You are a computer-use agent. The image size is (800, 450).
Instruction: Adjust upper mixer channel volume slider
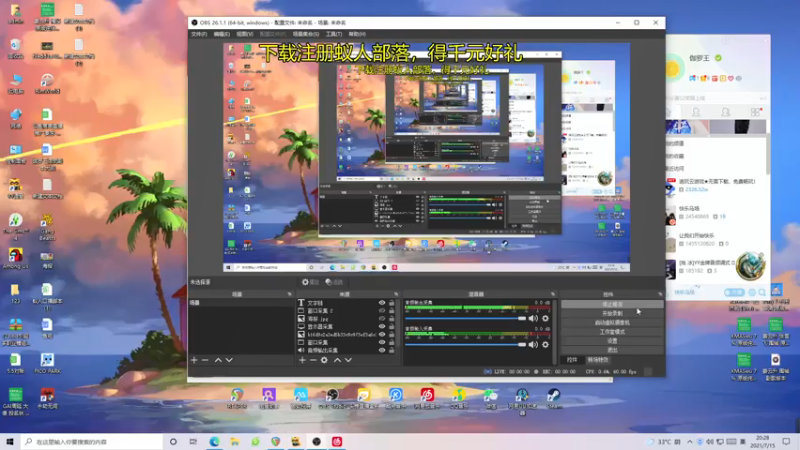465,318
